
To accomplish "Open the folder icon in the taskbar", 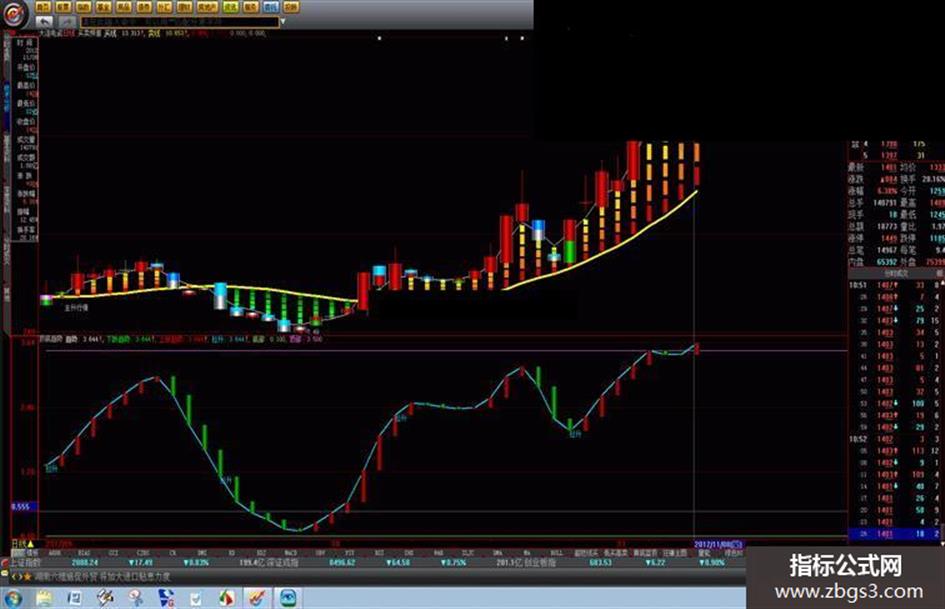I will click(44, 598).
